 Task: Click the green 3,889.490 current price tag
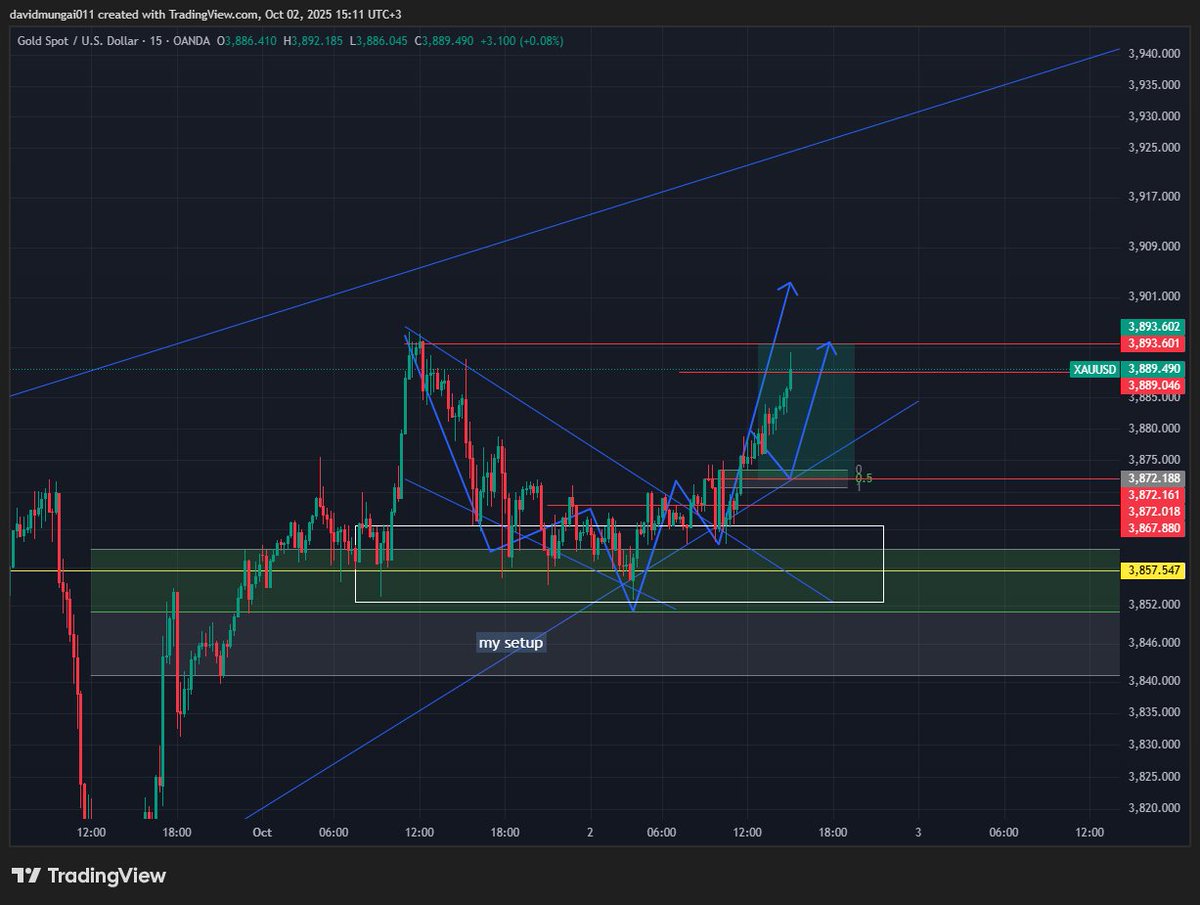[1155, 369]
